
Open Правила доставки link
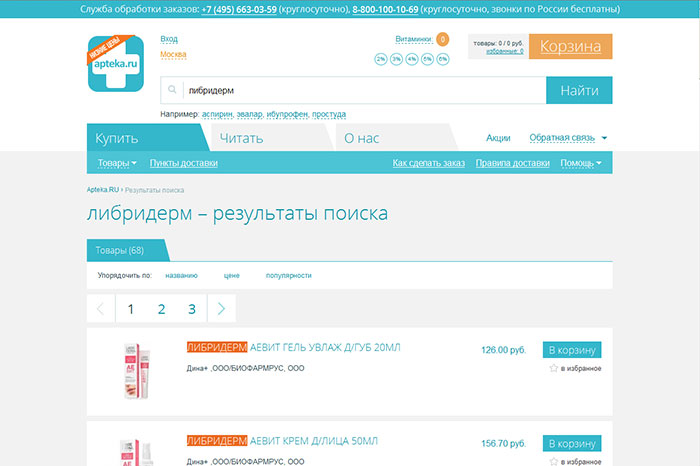[x=512, y=163]
